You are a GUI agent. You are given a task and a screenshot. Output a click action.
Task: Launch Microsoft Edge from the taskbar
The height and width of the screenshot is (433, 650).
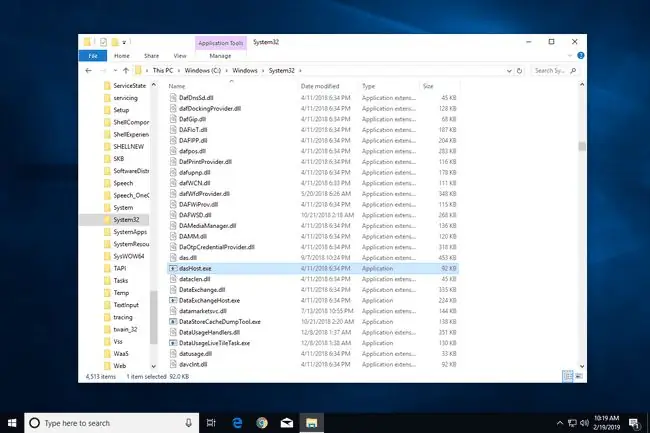(x=237, y=423)
